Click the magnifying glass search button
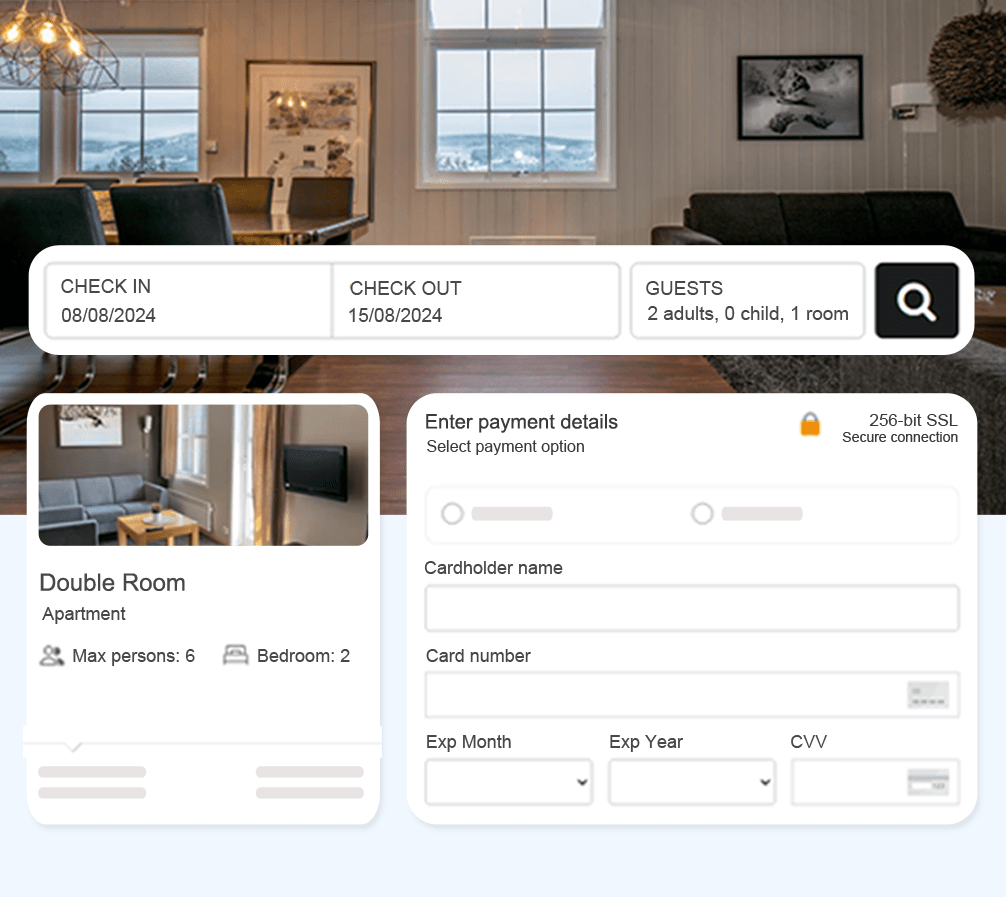Viewport: 1006px width, 897px height. coord(916,300)
